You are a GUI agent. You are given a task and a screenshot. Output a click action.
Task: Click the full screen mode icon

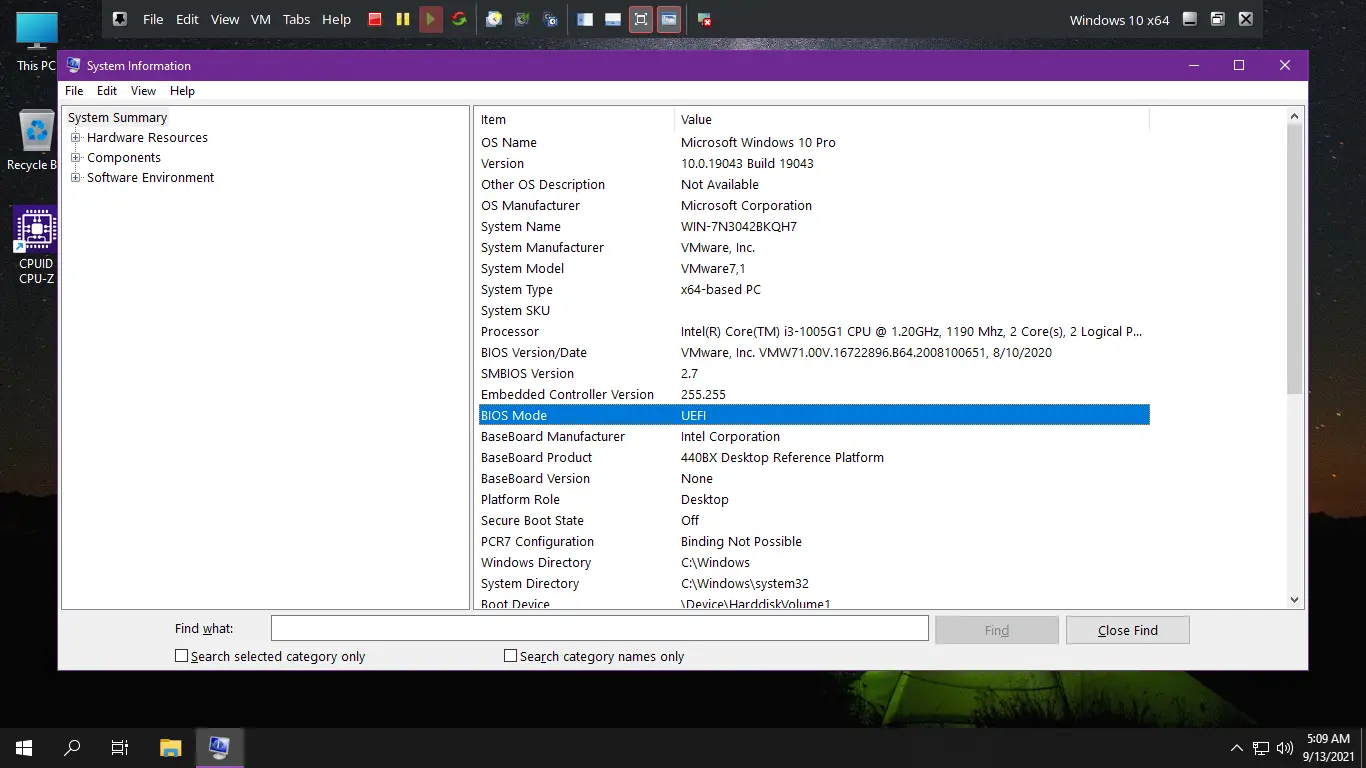[641, 19]
